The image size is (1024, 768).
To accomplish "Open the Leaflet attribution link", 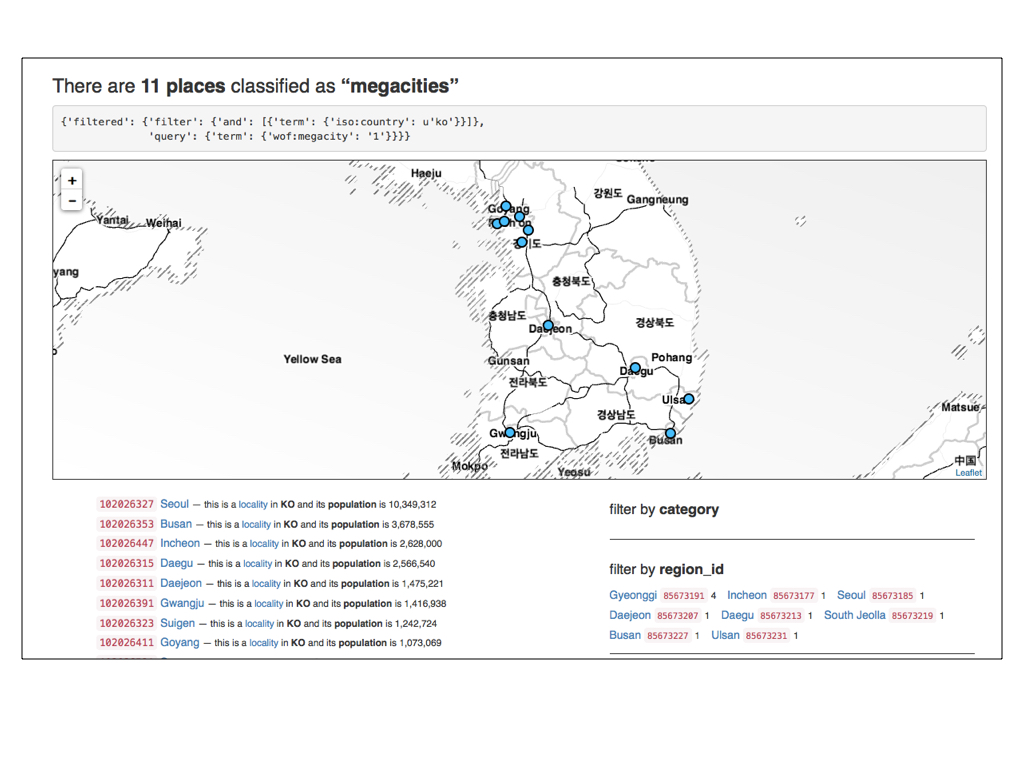I will (968, 473).
